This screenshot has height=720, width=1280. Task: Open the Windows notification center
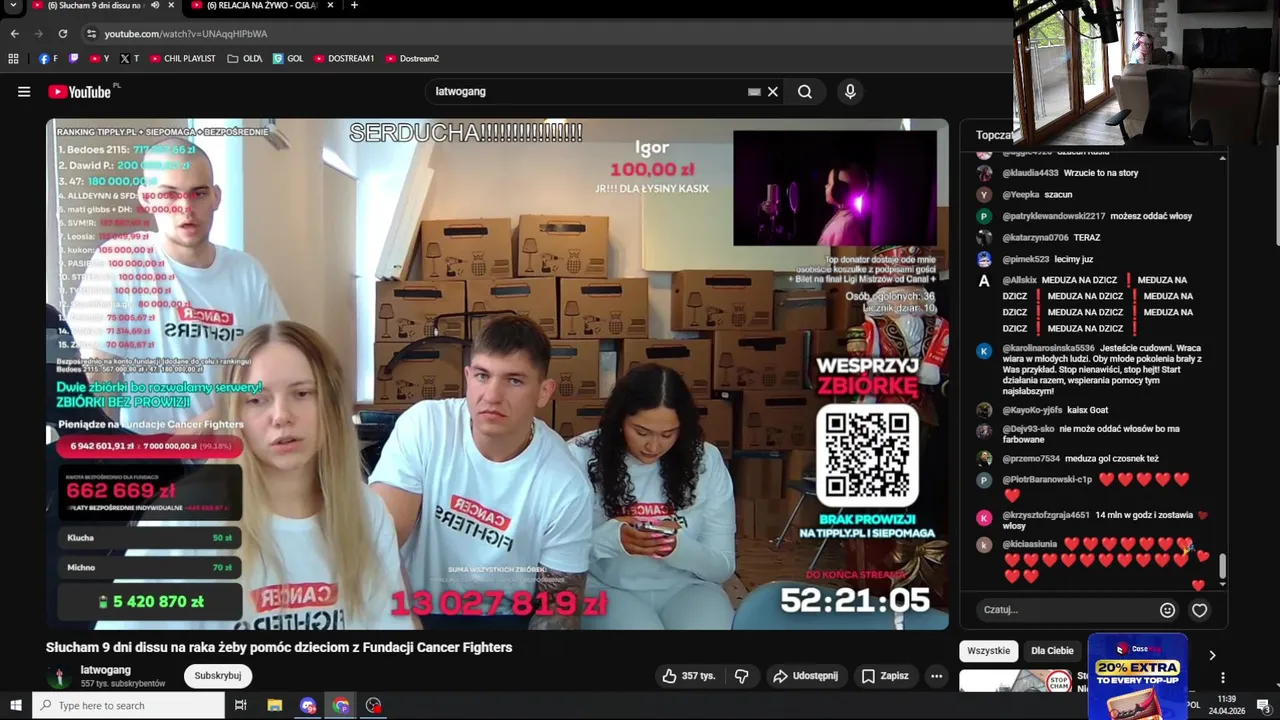[1263, 706]
